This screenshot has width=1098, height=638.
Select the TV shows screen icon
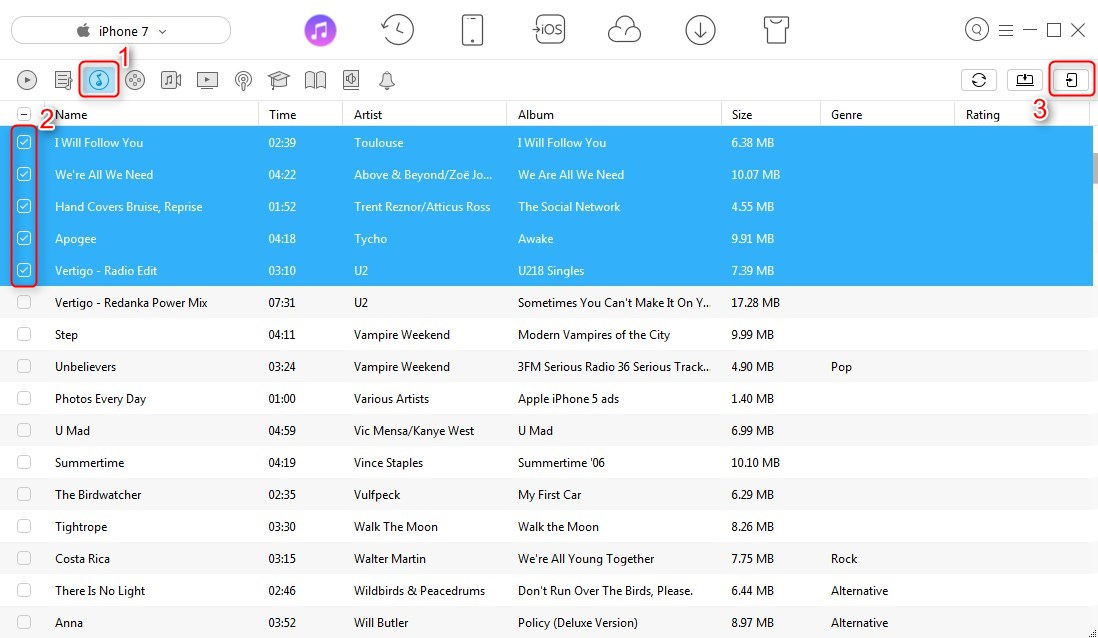[x=207, y=81]
